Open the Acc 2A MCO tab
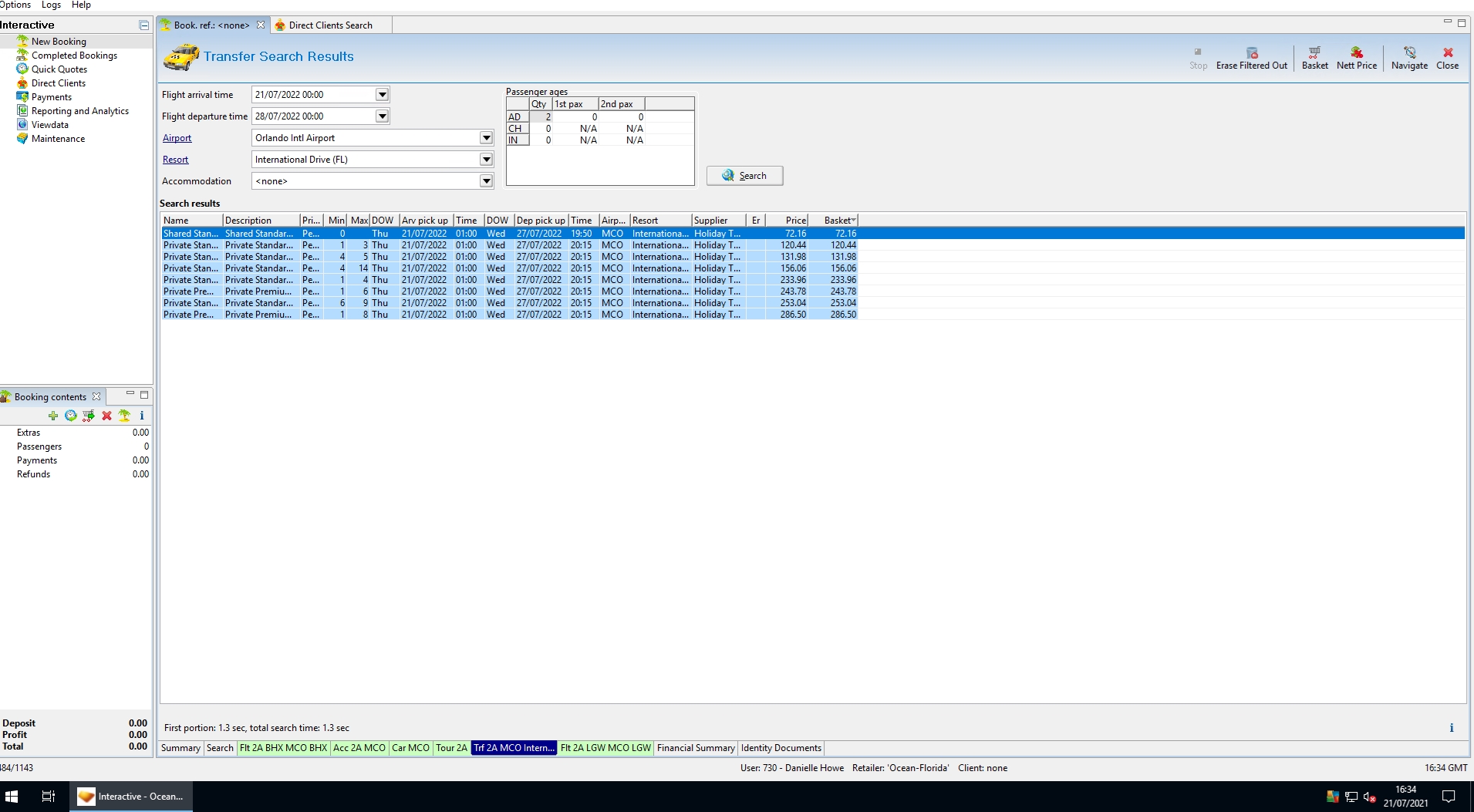This screenshot has width=1474, height=812. pyautogui.click(x=359, y=748)
